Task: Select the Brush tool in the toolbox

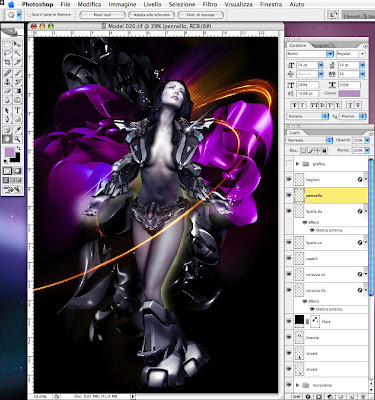Action: click(17, 73)
